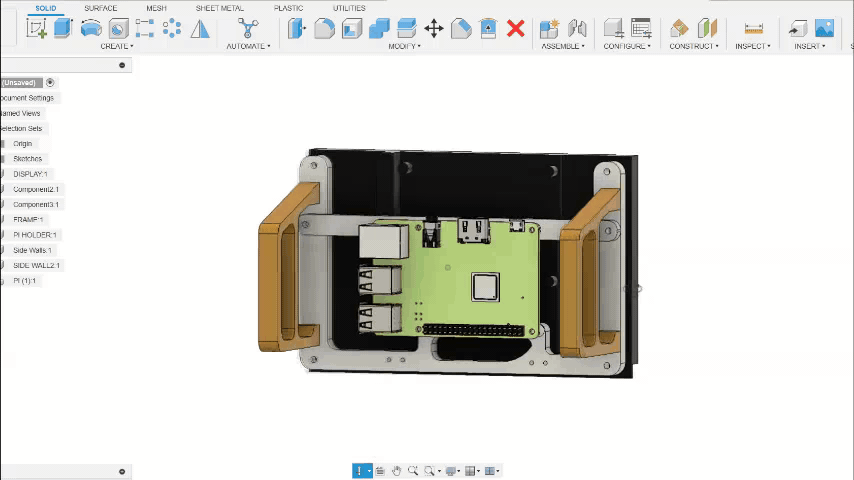Image resolution: width=854 pixels, height=480 pixels.
Task: Toggle visibility of Component2:1
Action: tap(3, 190)
